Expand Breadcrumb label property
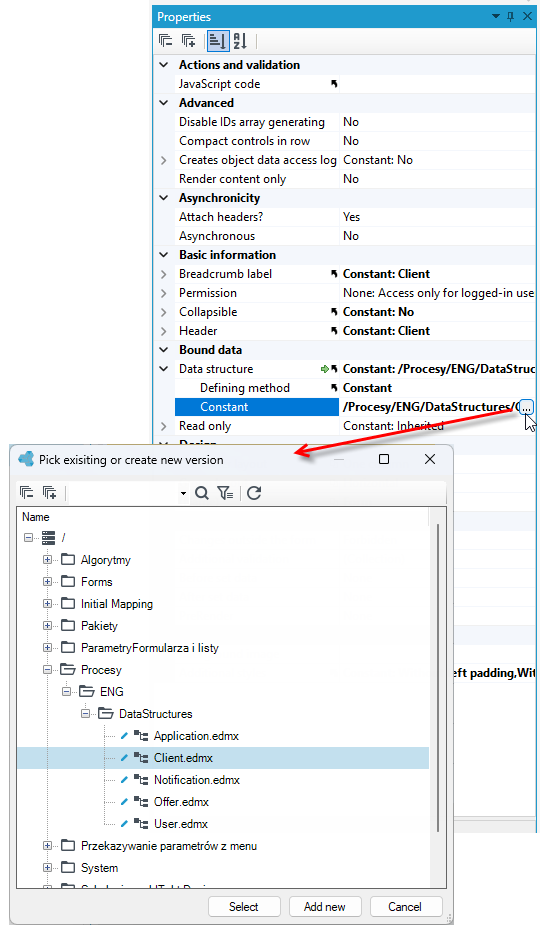This screenshot has width=540, height=933. (164, 274)
